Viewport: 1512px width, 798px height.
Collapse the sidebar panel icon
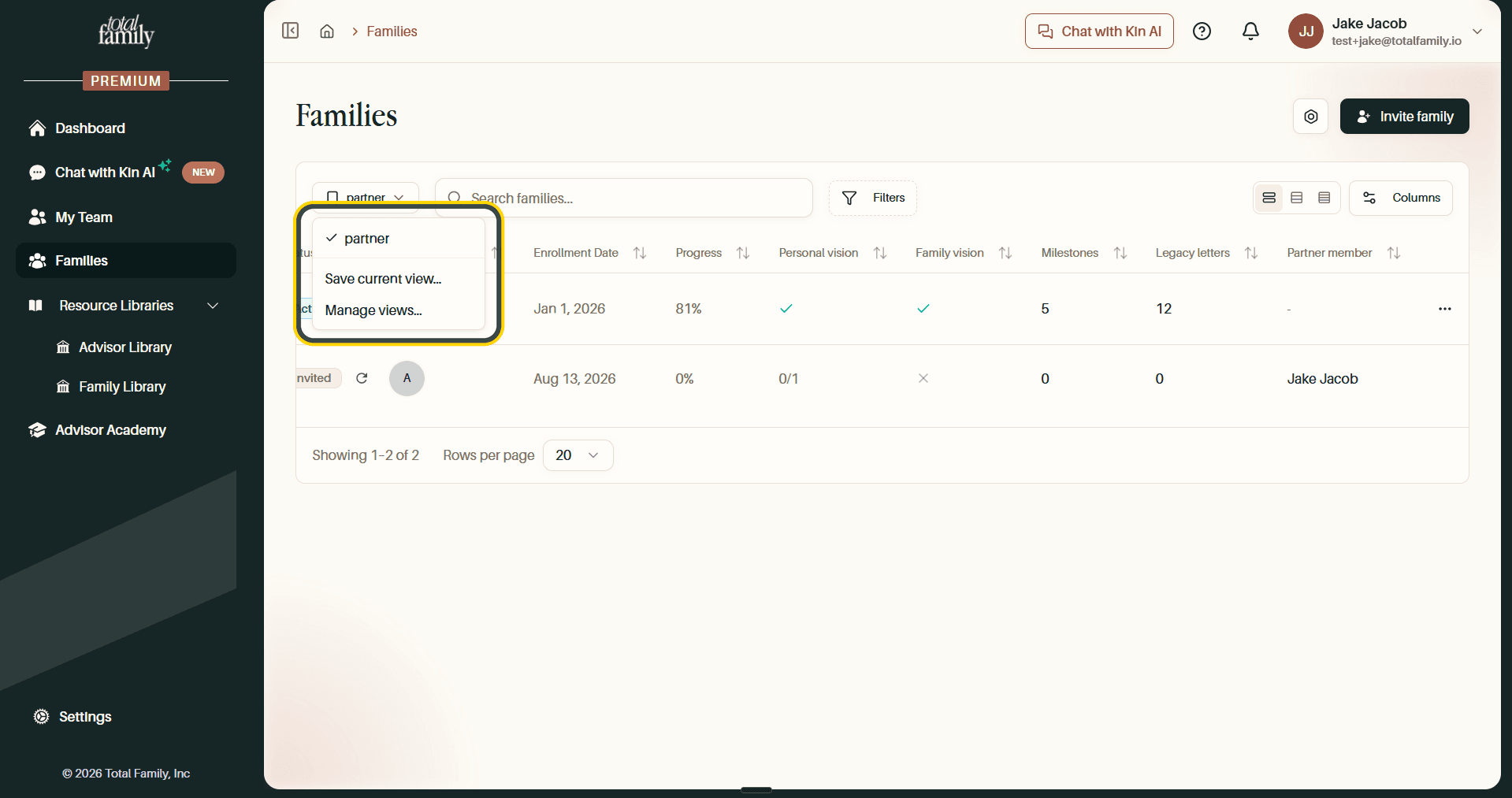[290, 31]
